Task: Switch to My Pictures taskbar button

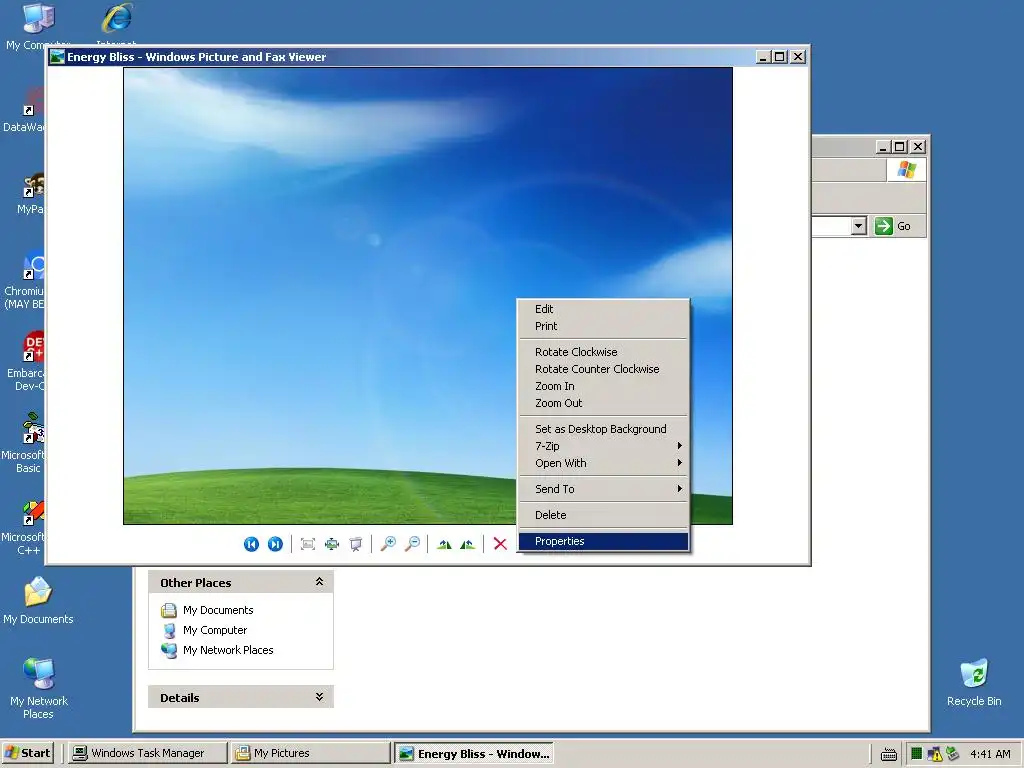Action: point(311,753)
